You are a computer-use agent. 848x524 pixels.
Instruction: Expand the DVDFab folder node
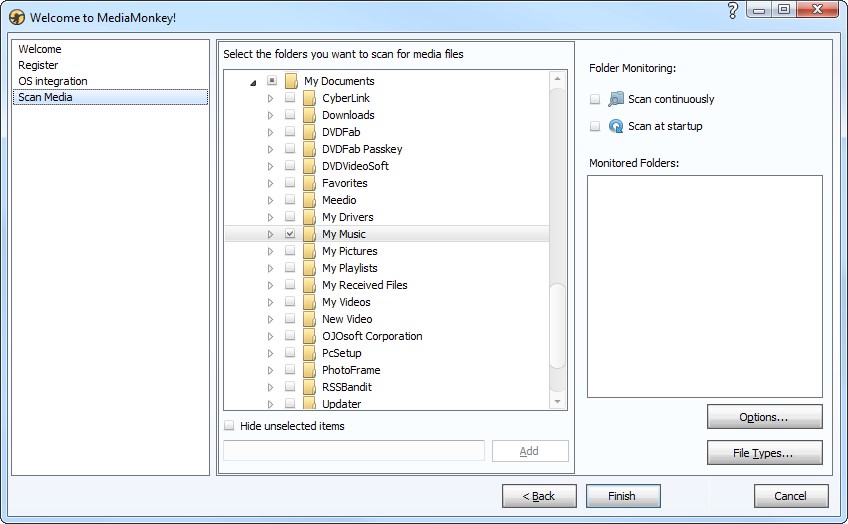270,132
